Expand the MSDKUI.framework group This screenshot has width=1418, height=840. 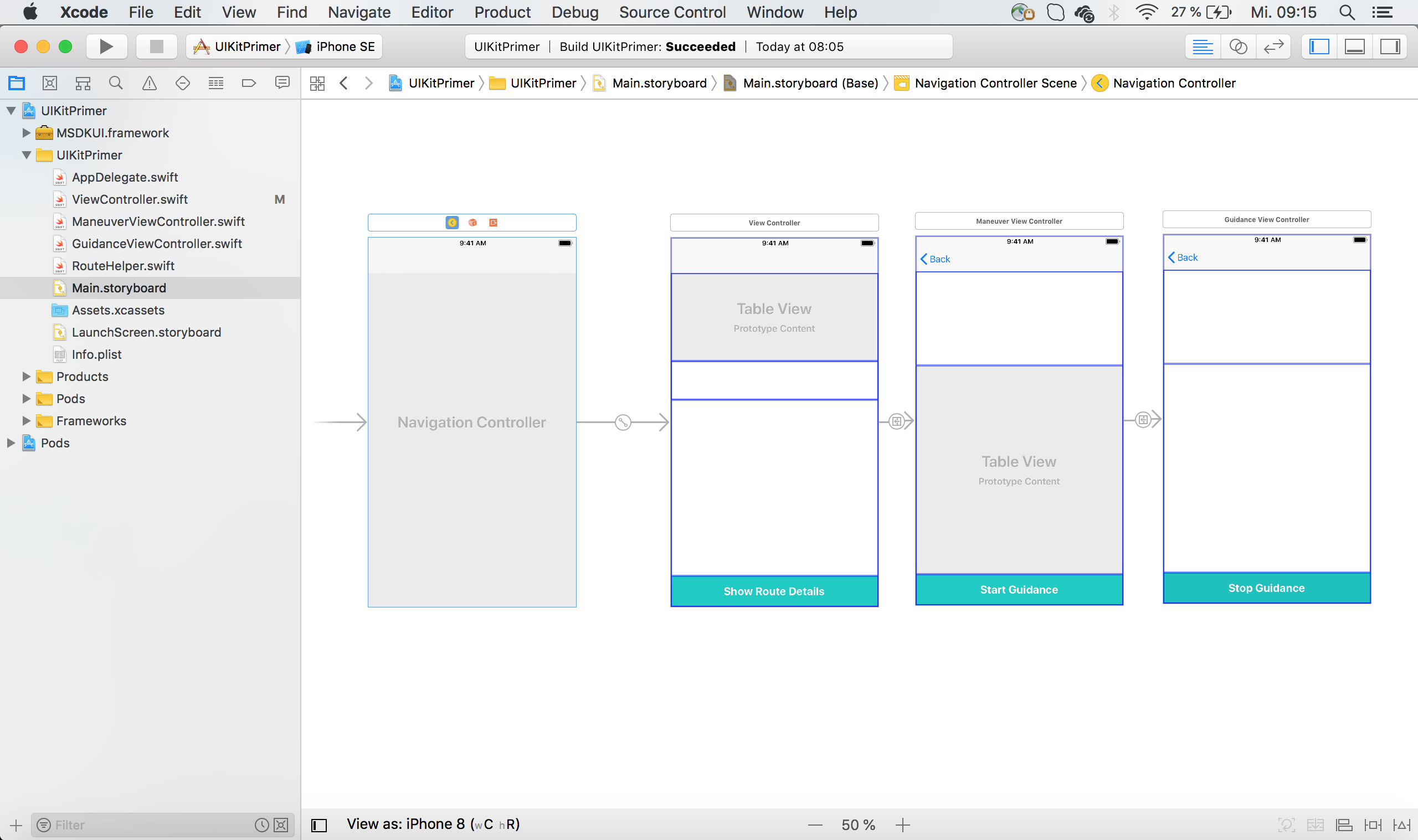[26, 133]
